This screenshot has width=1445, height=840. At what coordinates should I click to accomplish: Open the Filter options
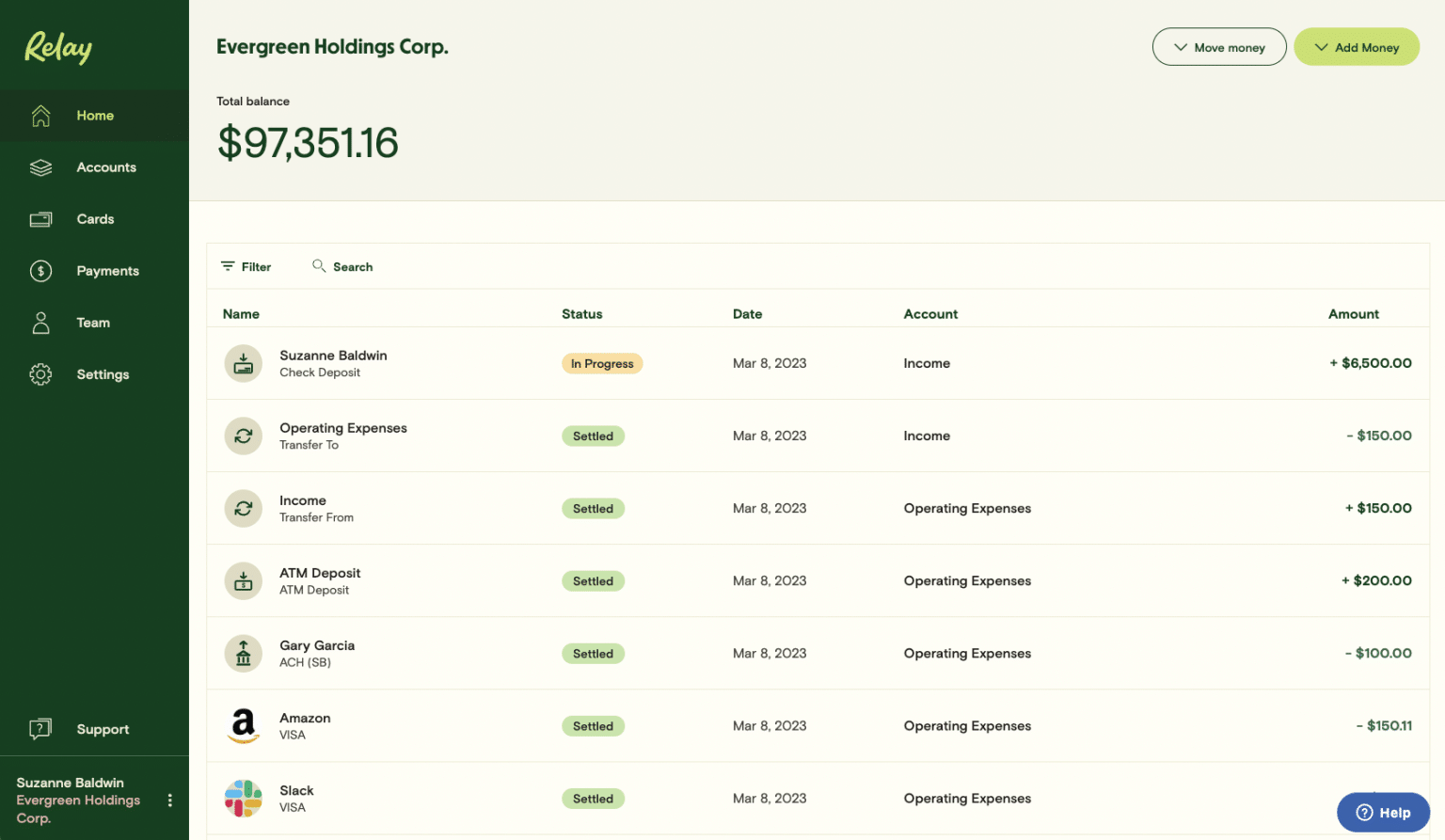click(246, 266)
